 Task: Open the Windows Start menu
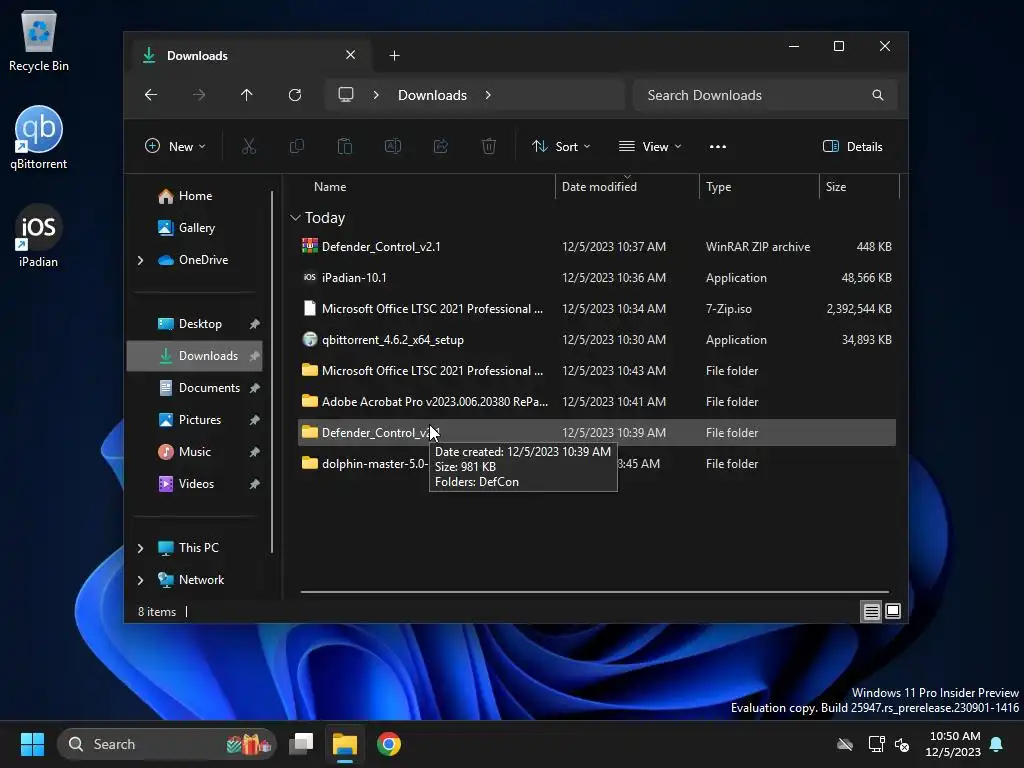pos(32,744)
